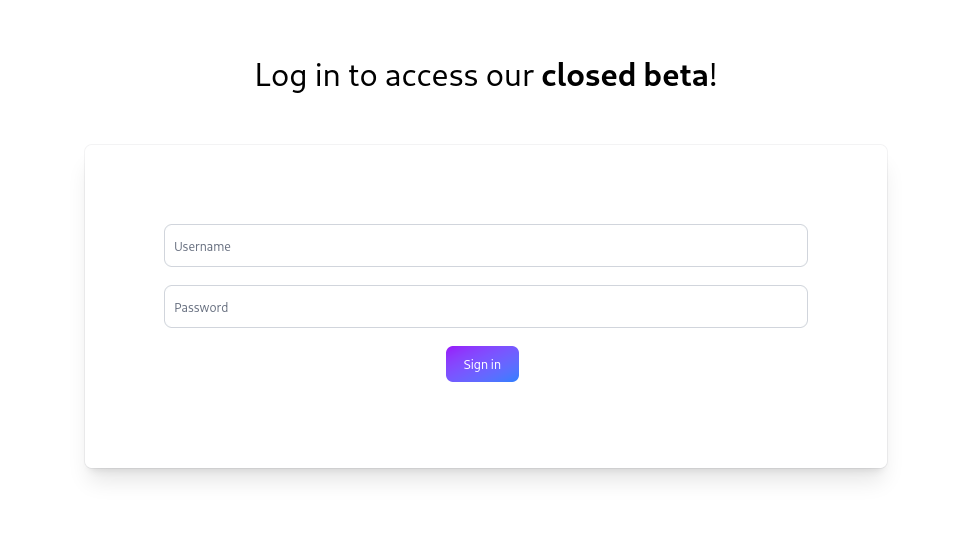Click the word "access" in the heading
This screenshot has width=972, height=548.
pos(432,76)
